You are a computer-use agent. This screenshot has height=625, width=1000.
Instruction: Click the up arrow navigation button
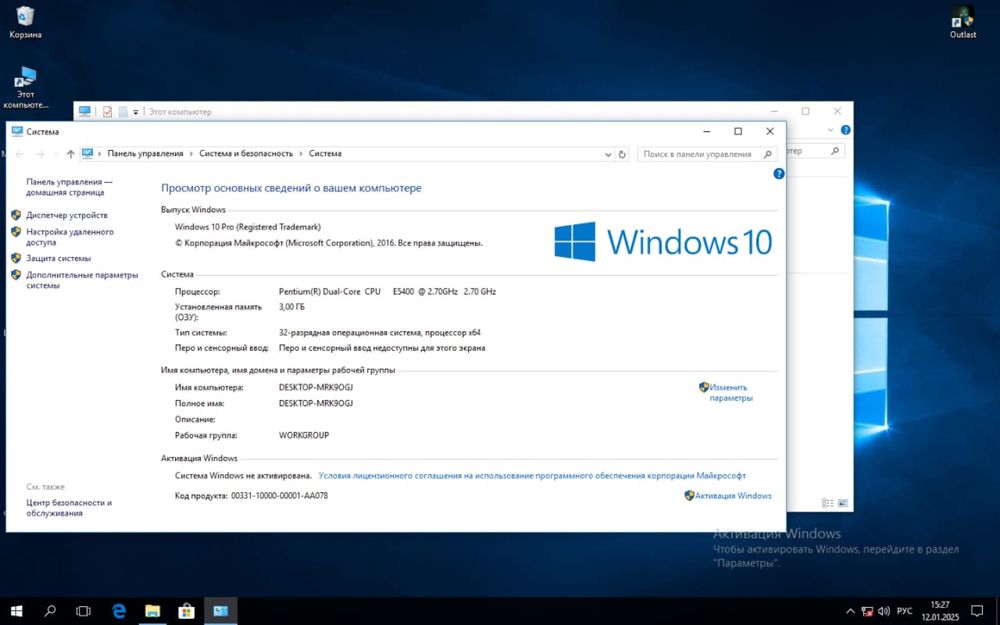70,154
